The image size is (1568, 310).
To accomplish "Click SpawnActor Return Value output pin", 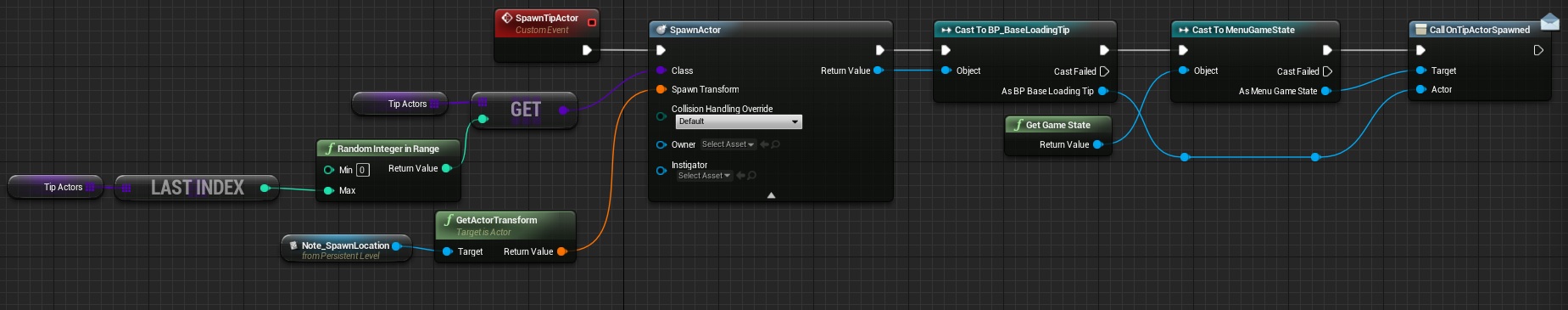I will 878,70.
